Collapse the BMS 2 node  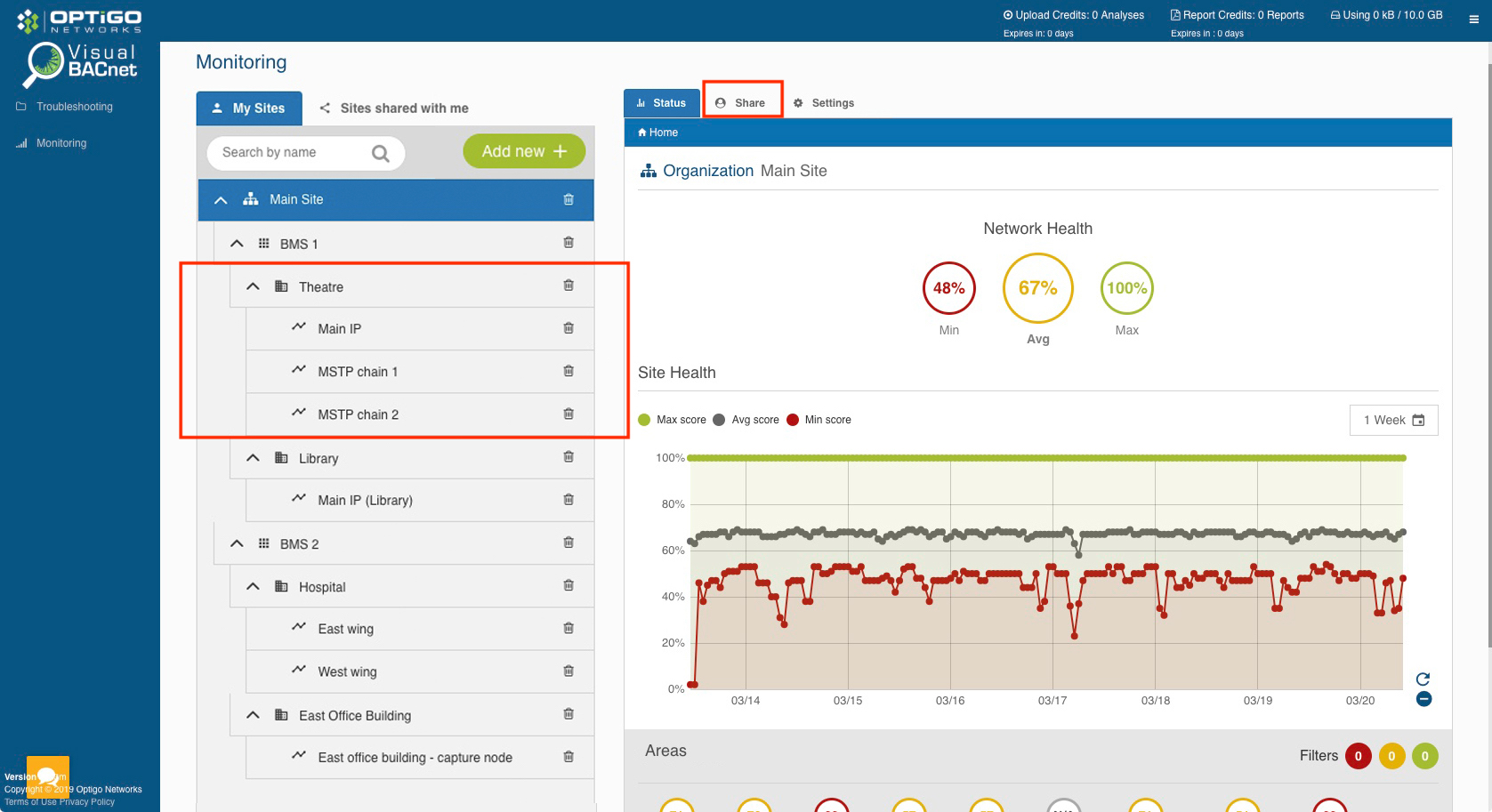pos(237,543)
